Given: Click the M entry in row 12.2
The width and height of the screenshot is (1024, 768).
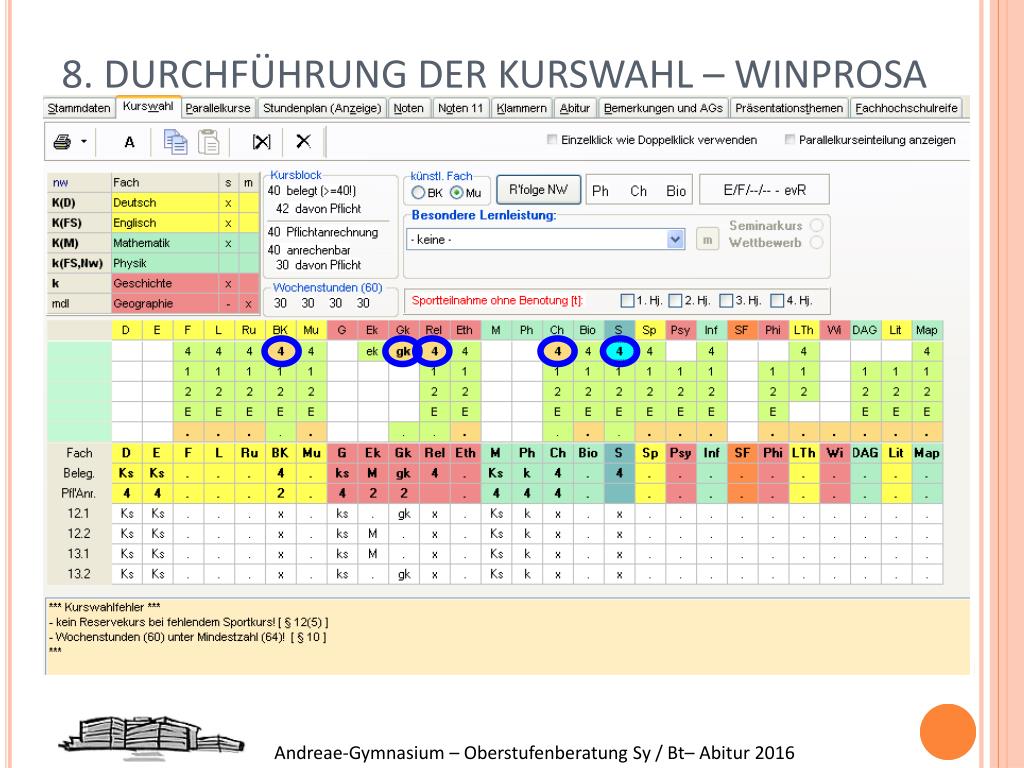Looking at the screenshot, I should click(x=372, y=534).
